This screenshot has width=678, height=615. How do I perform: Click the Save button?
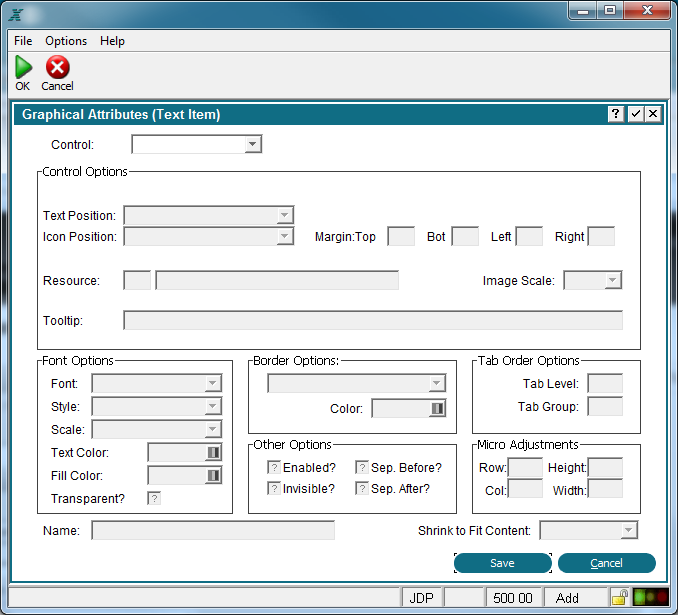(502, 563)
